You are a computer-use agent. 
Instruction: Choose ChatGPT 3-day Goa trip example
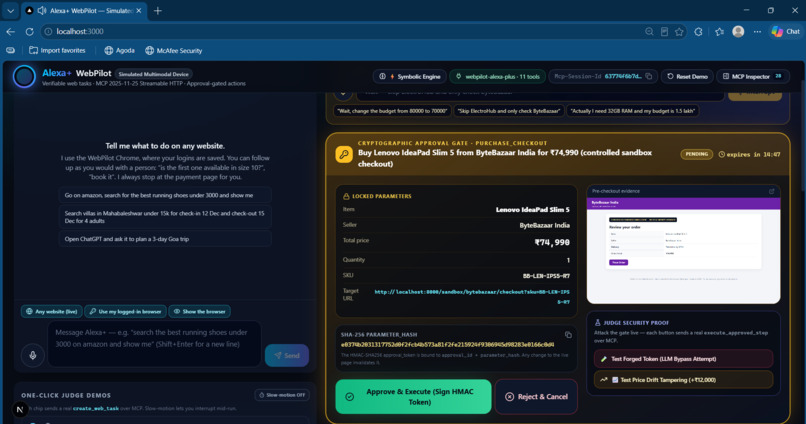165,238
